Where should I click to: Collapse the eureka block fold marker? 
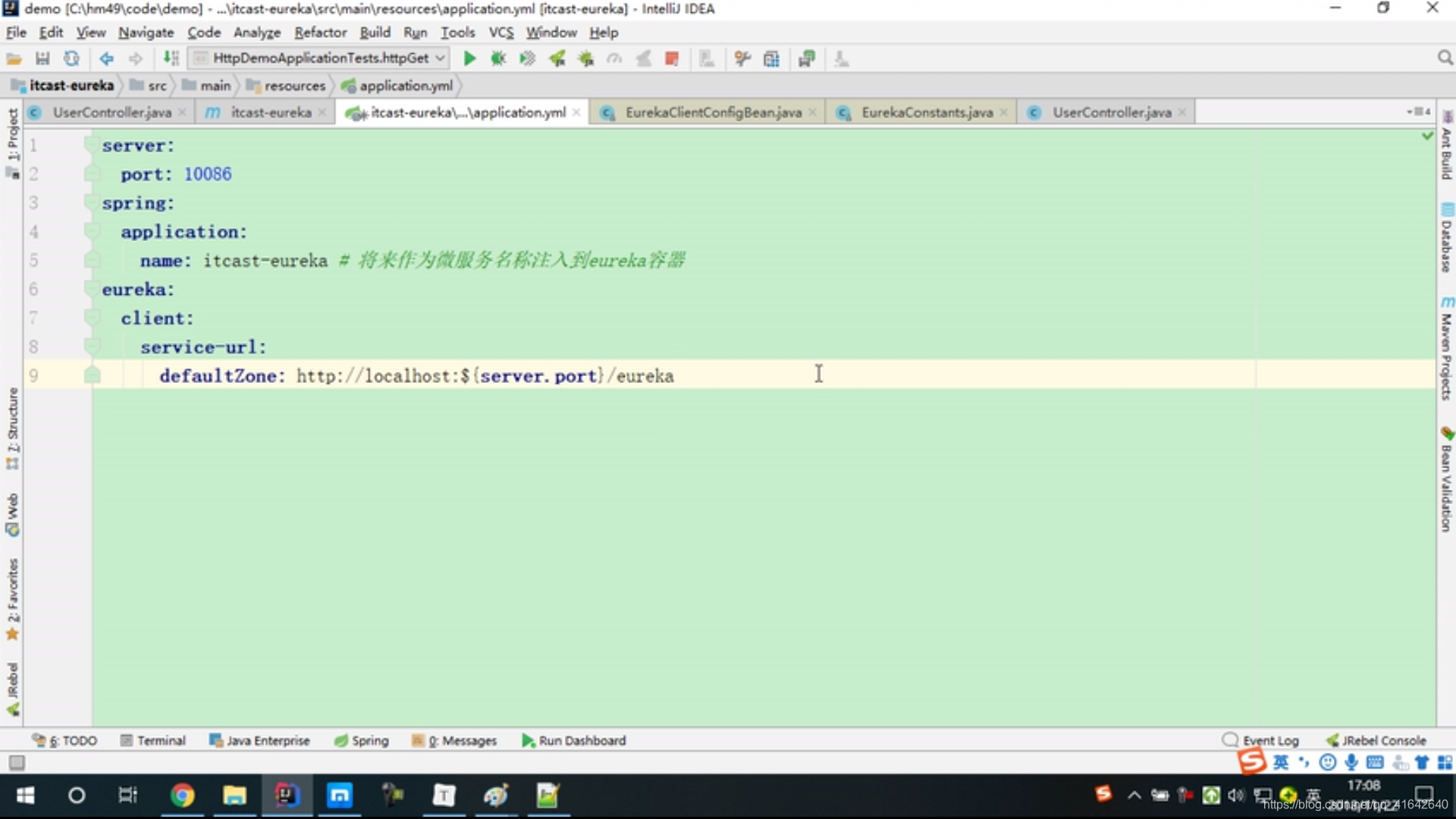(92, 289)
